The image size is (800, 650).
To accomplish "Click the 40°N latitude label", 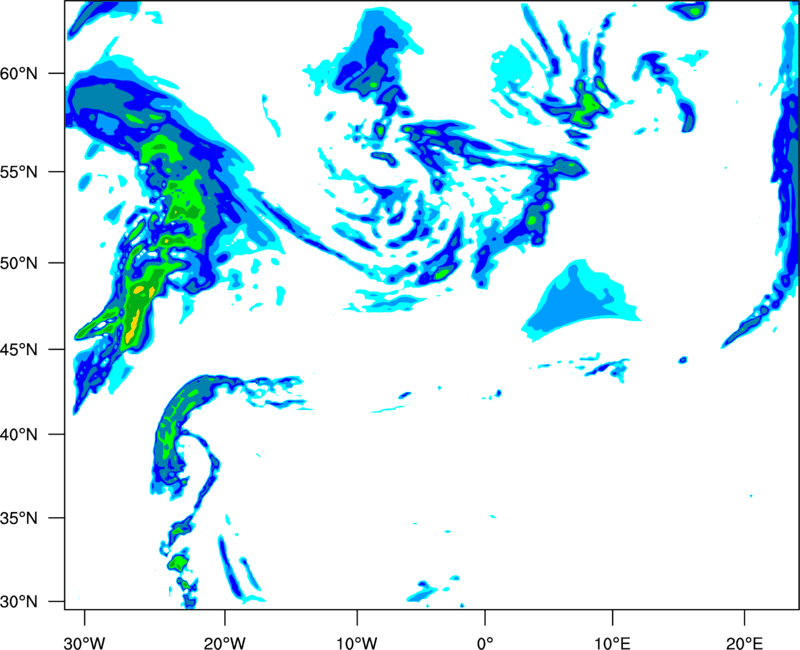I will [19, 435].
